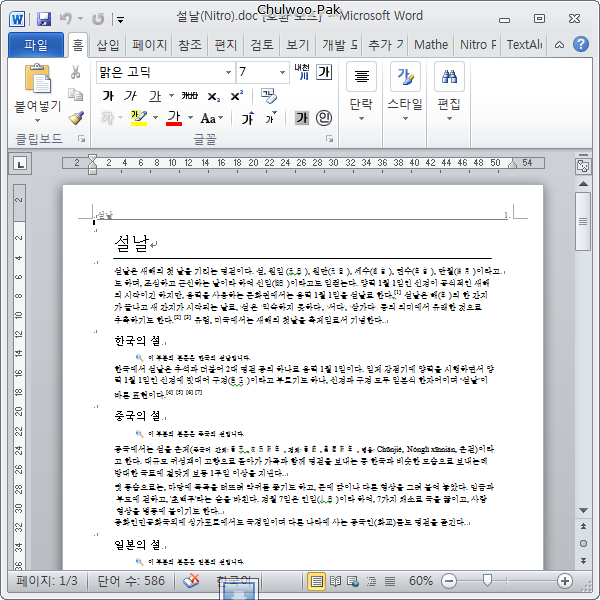This screenshot has height=600, width=600.
Task: Open the 클립보드 dialog launcher
Action: tap(82, 139)
